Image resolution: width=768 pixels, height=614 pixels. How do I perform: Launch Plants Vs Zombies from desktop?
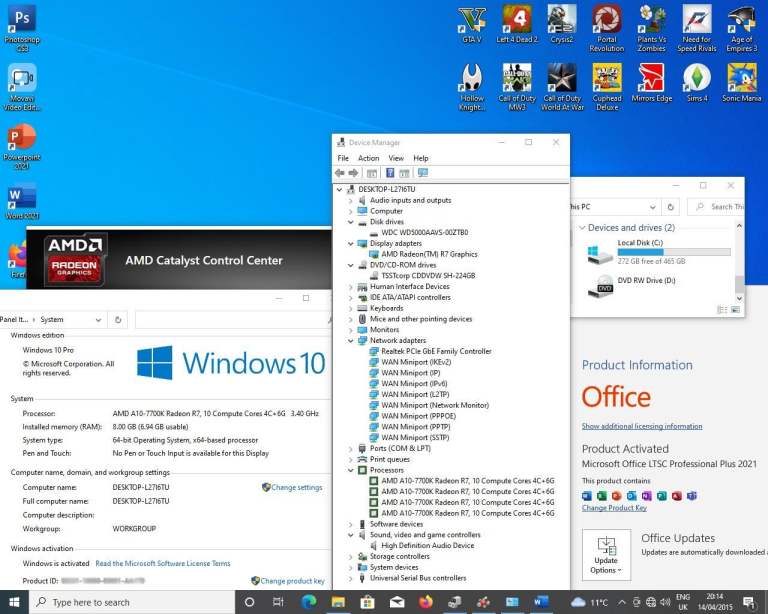pos(652,24)
